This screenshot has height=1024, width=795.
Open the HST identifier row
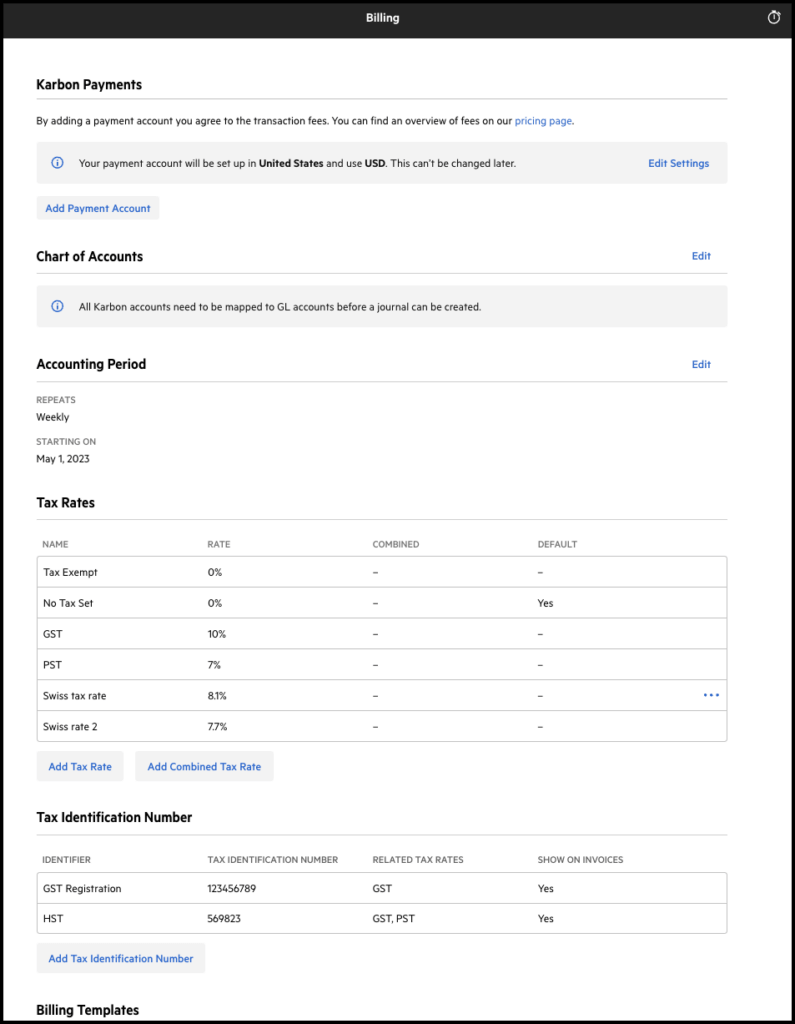pos(382,918)
